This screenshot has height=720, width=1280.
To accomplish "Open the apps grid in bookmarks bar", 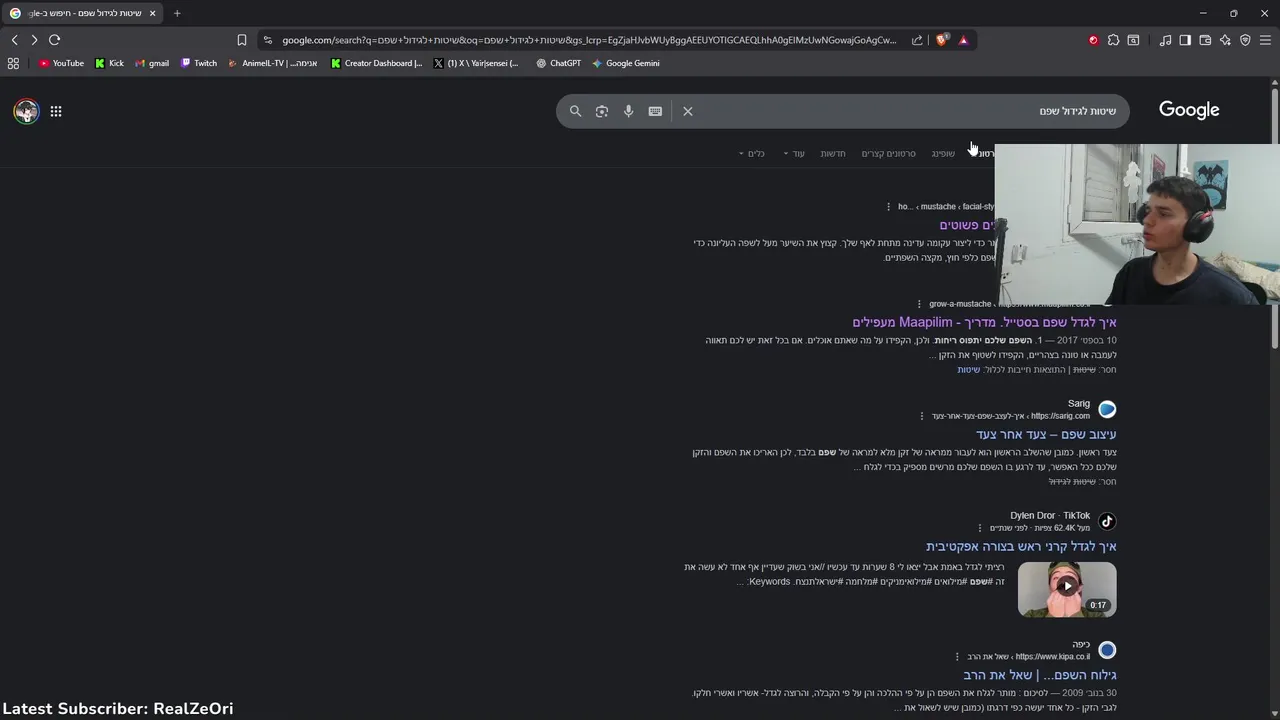I will click(x=13, y=63).
